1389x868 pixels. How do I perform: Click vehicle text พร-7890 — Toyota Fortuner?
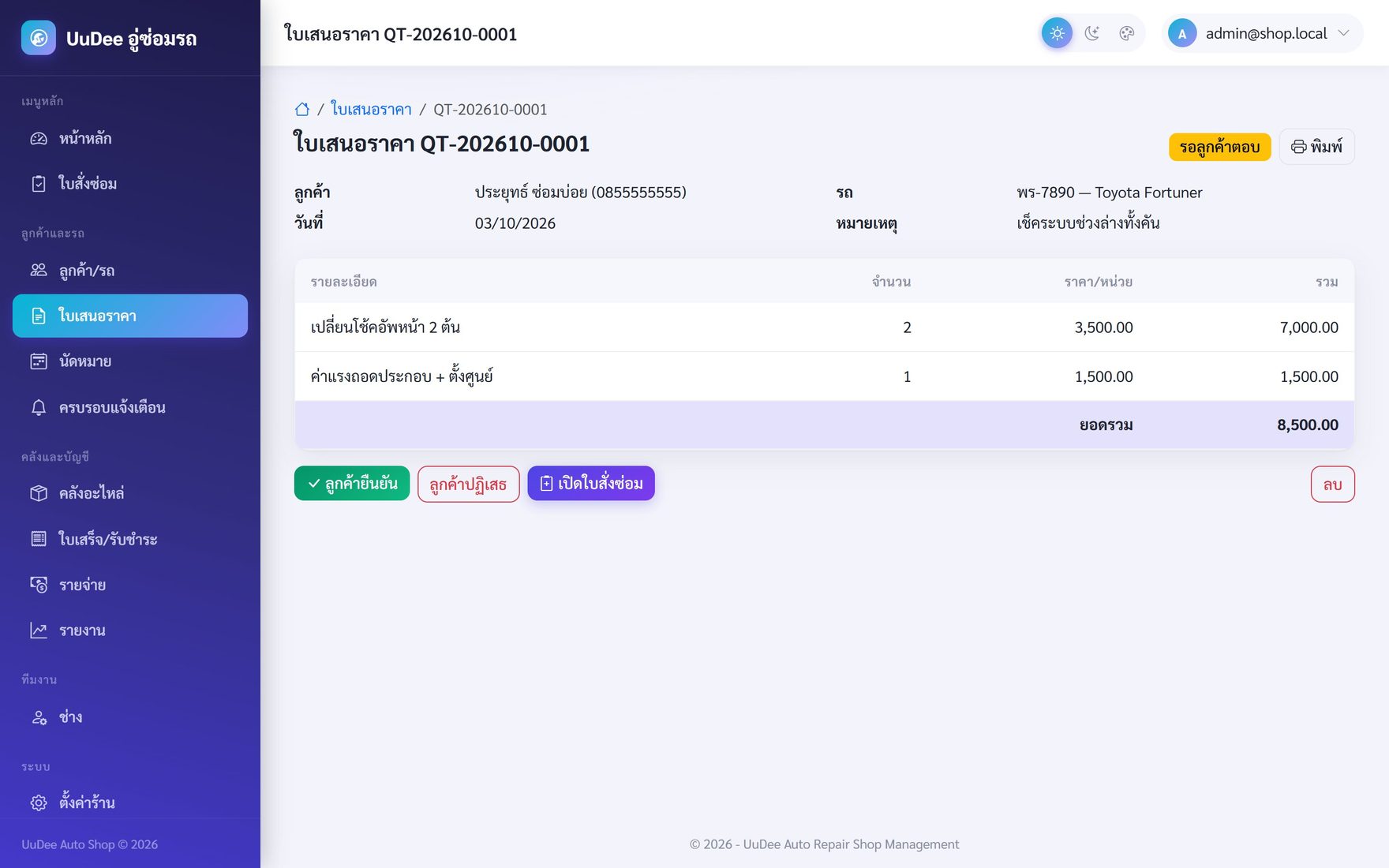tap(1109, 193)
